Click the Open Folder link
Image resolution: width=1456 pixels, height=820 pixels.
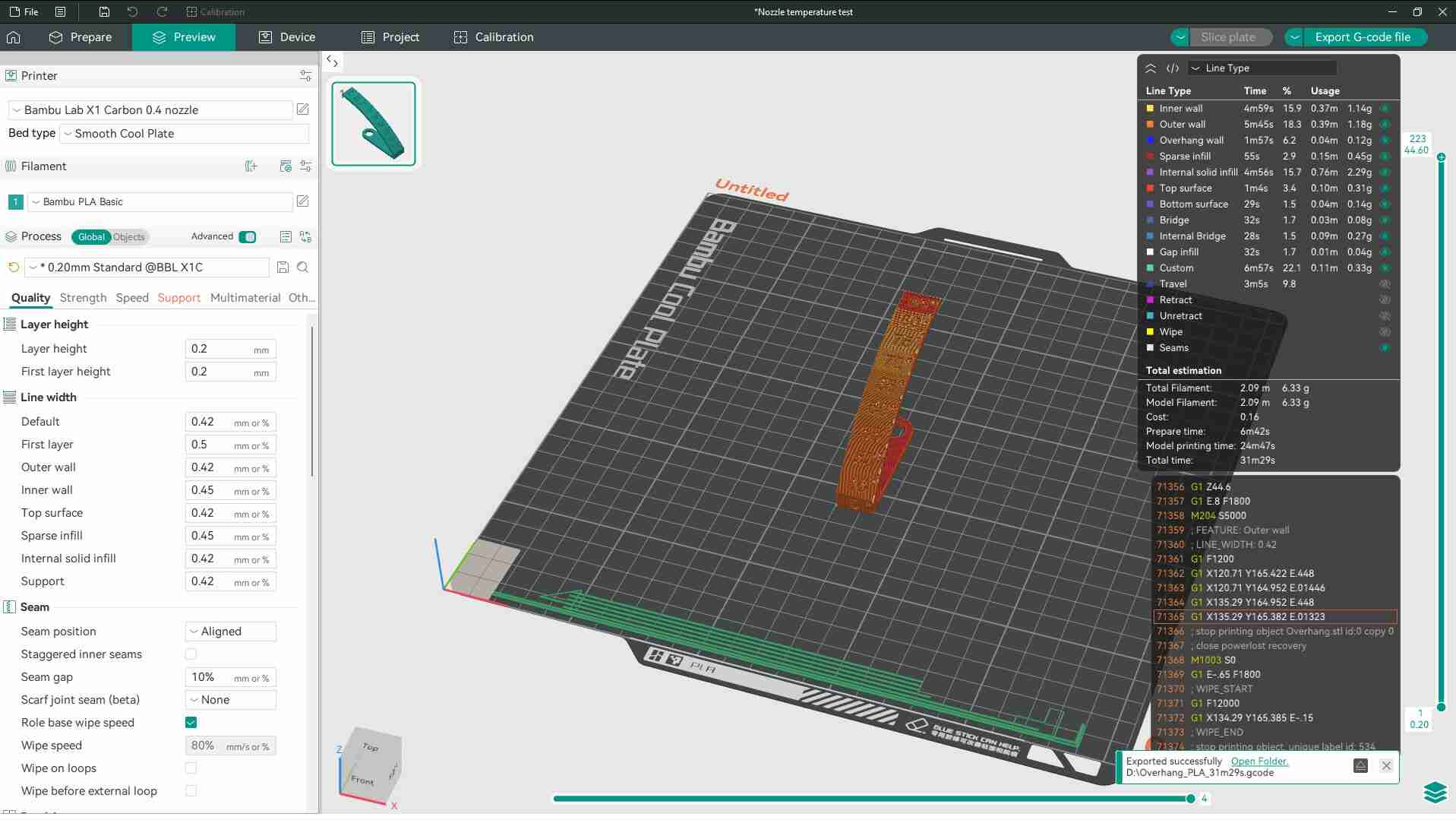click(x=1259, y=761)
